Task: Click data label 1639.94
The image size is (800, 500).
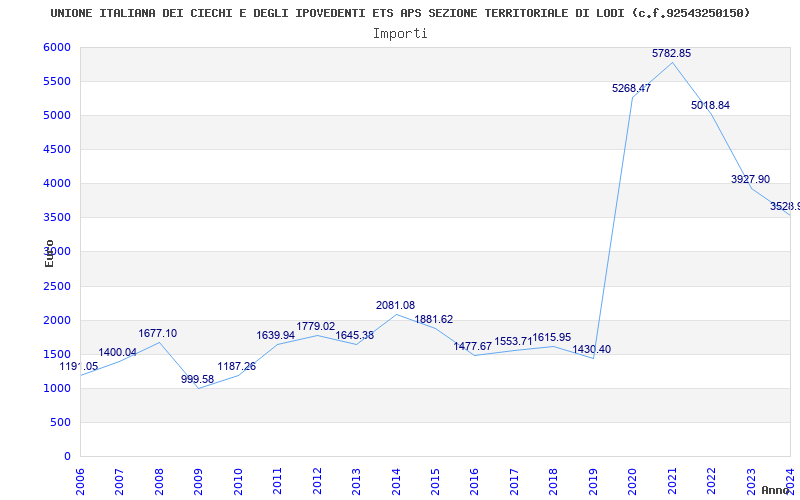Action: (x=276, y=336)
